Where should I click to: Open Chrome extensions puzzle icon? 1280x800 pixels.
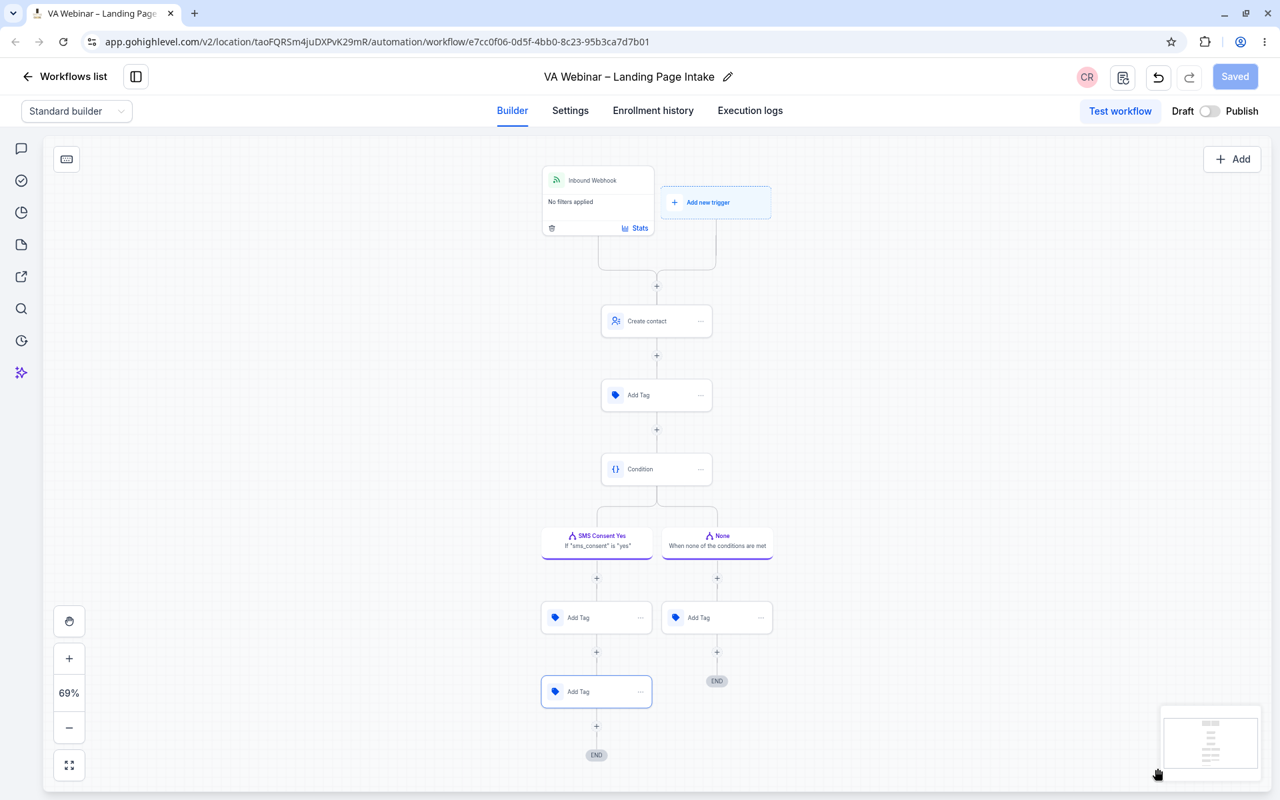point(1205,42)
